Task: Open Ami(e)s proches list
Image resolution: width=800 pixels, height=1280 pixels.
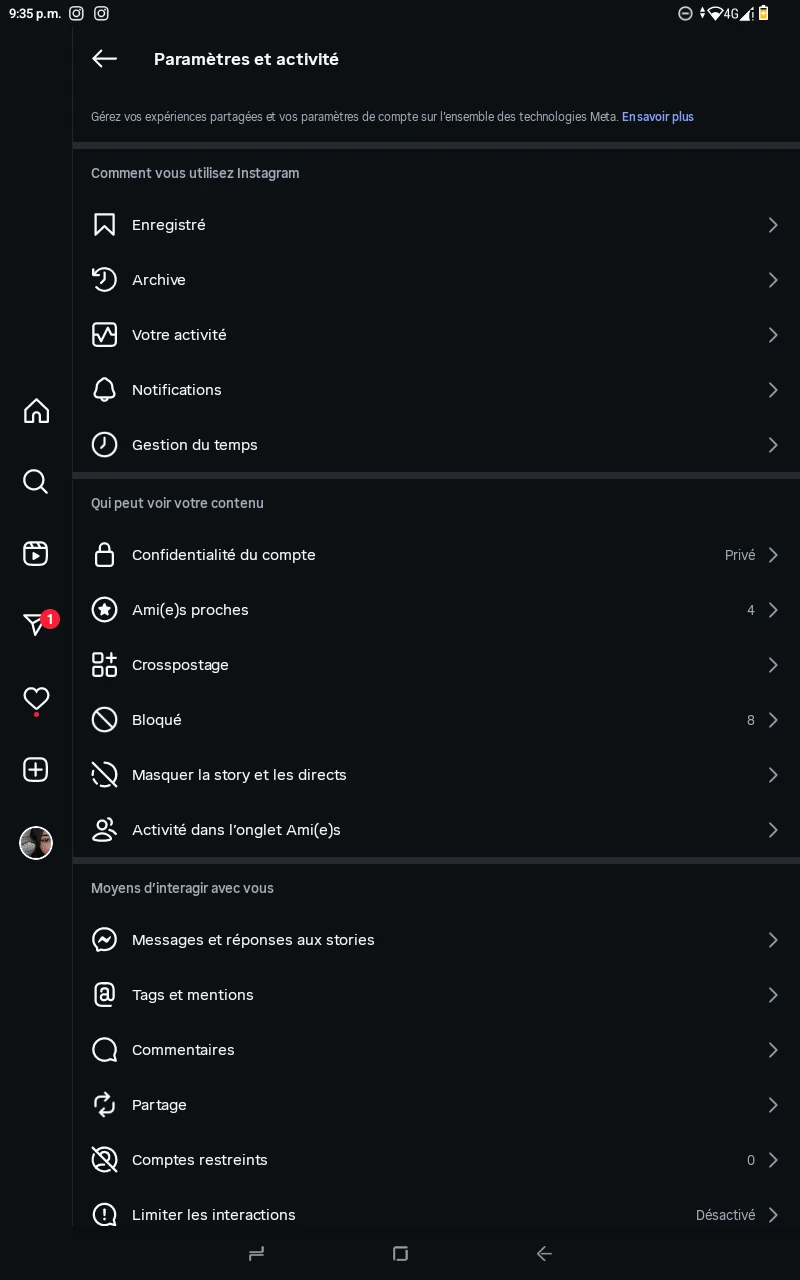Action: [190, 610]
